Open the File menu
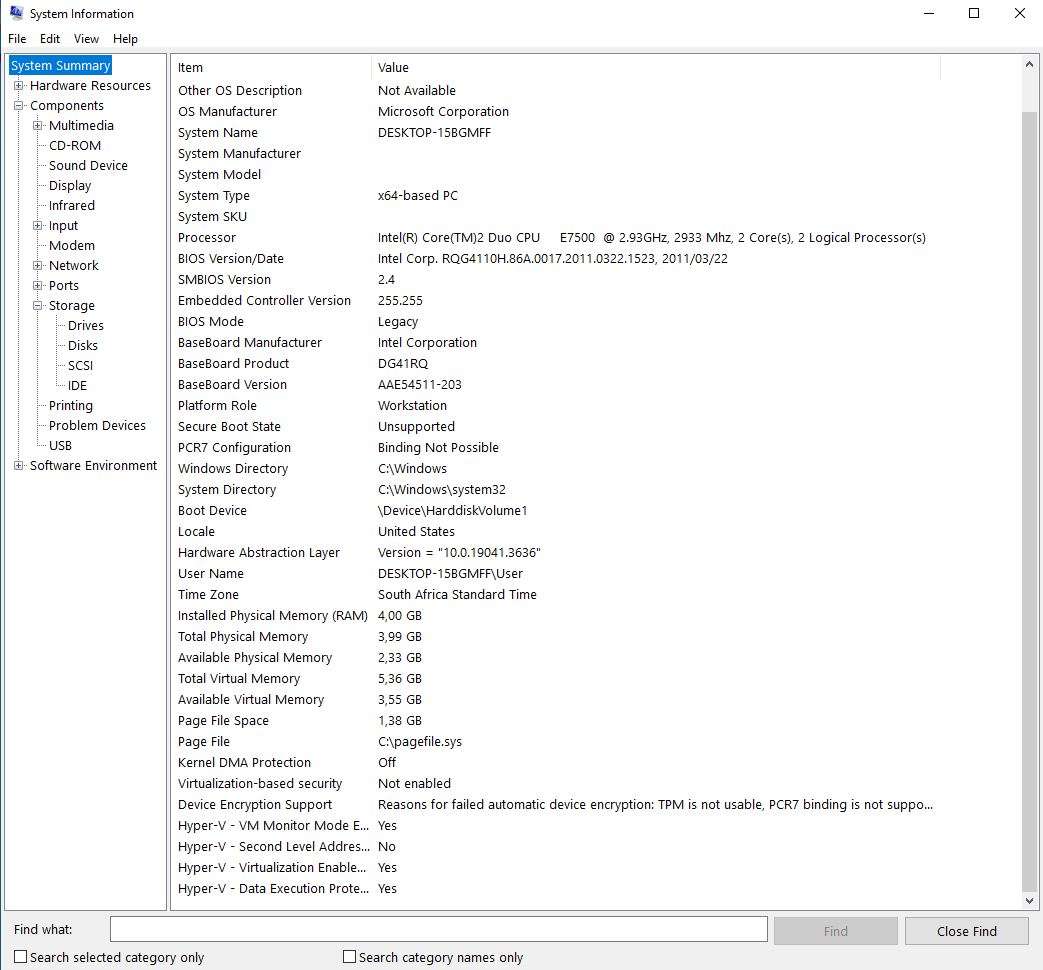1043x970 pixels. (16, 39)
